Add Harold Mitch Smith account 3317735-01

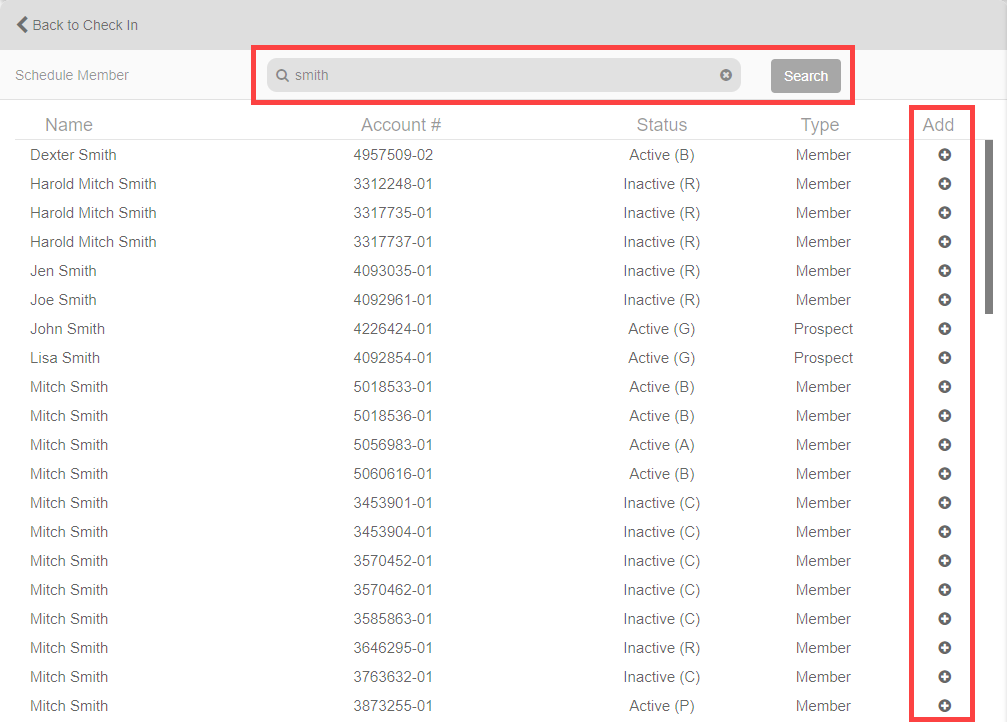pos(944,213)
